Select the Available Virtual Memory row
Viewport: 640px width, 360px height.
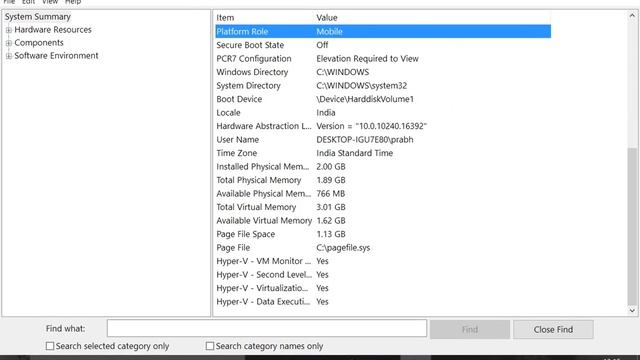click(x=383, y=220)
